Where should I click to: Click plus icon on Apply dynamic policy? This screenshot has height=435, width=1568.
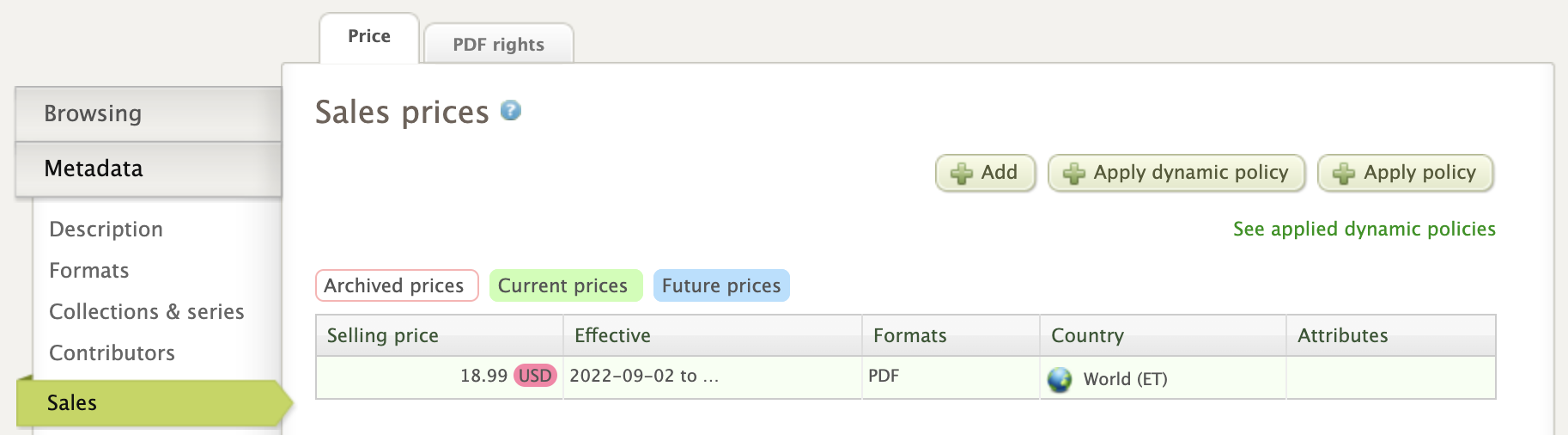click(1073, 174)
